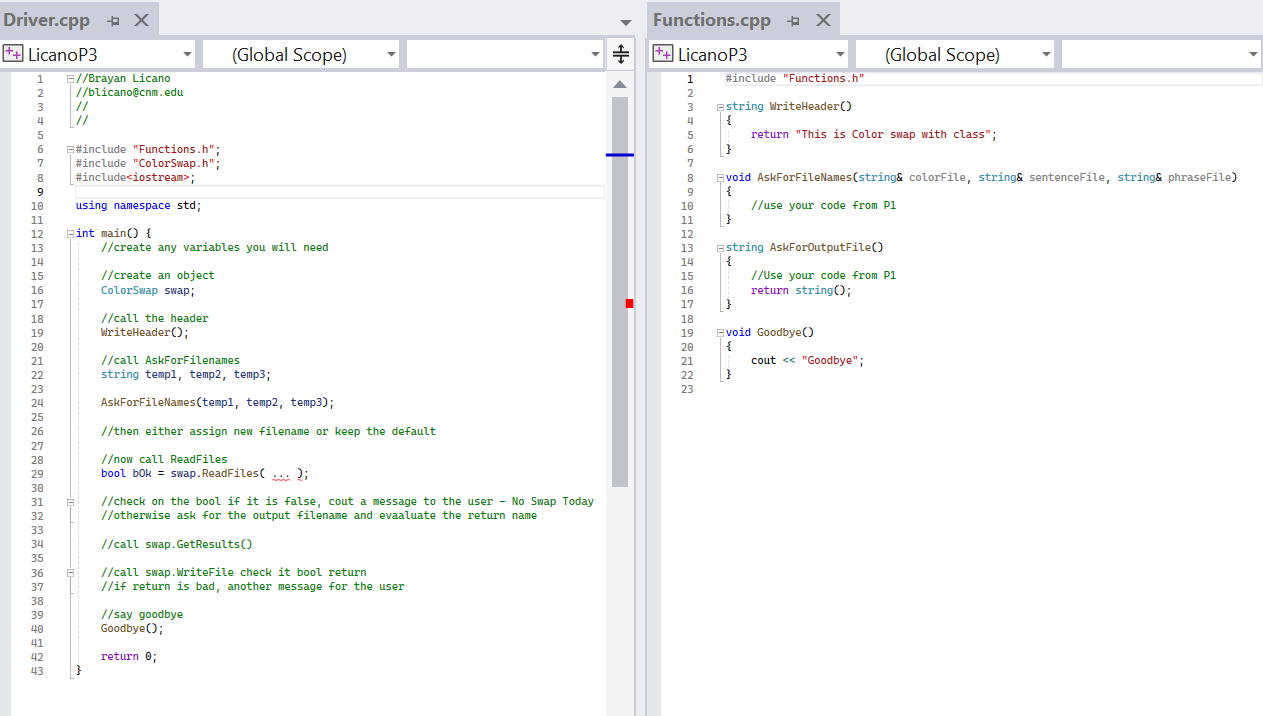1263x716 pixels.
Task: Click the project icon beside left LicanoP3 box
Action: tap(13, 53)
